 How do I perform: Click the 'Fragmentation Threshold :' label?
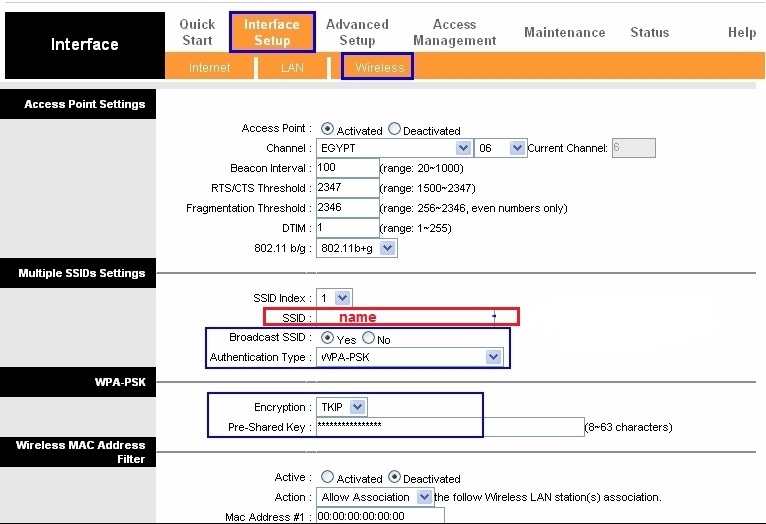click(x=249, y=209)
